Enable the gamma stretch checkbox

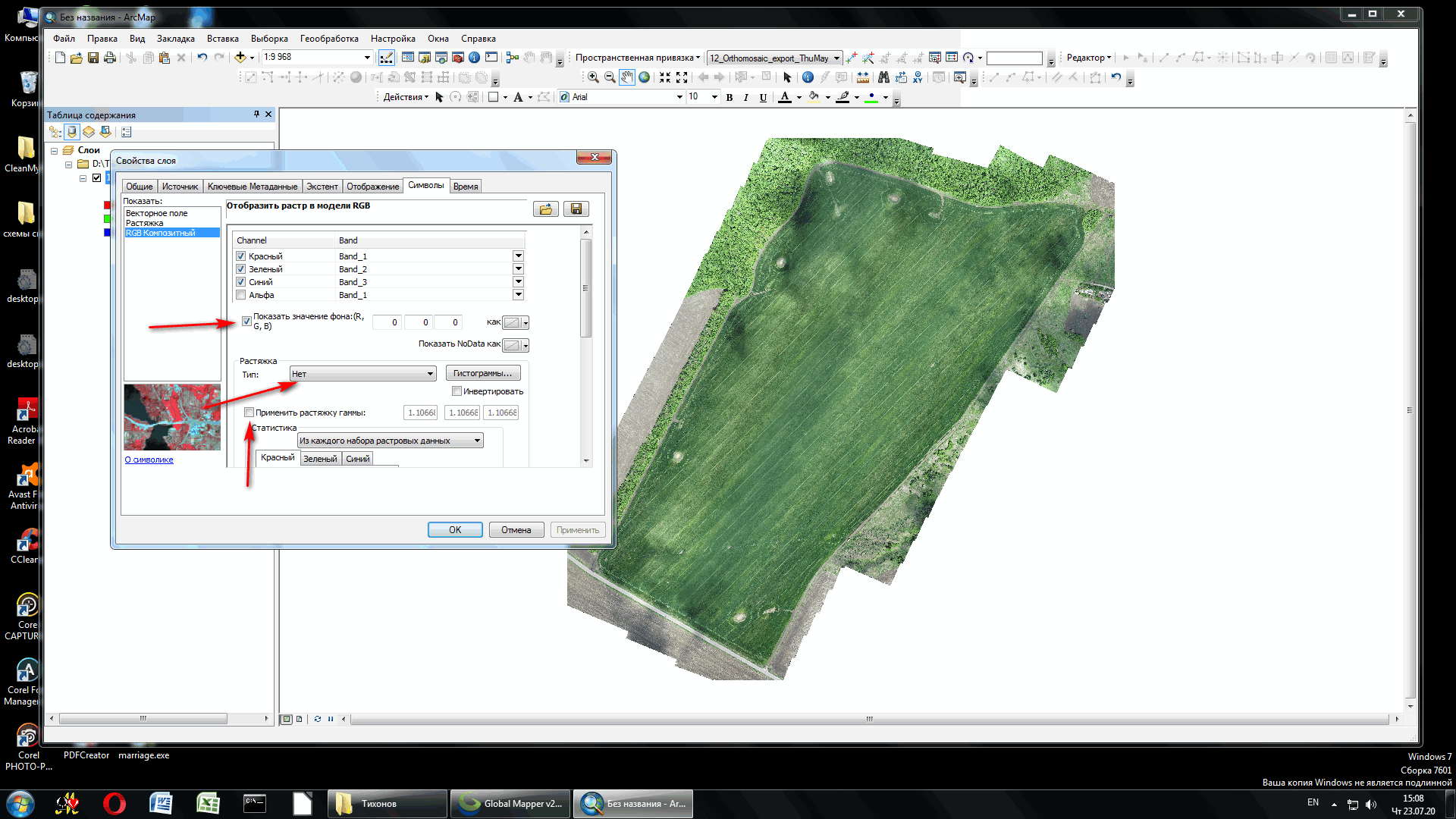point(249,413)
